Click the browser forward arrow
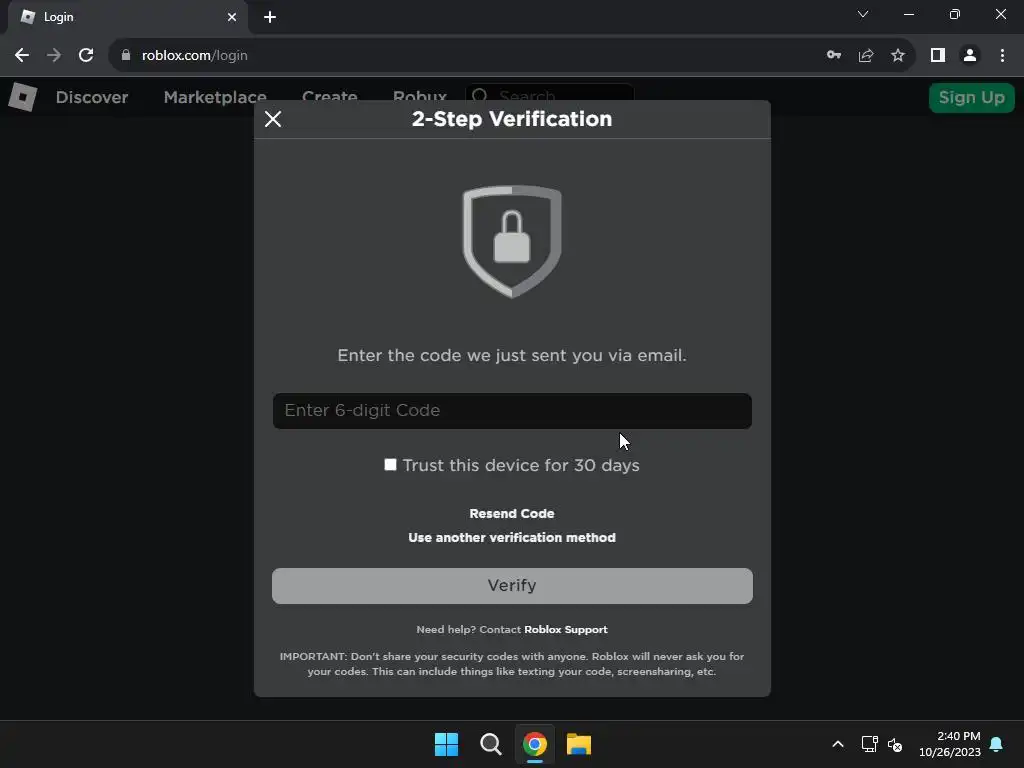Screen dimensions: 1024x768 pyautogui.click(x=54, y=56)
